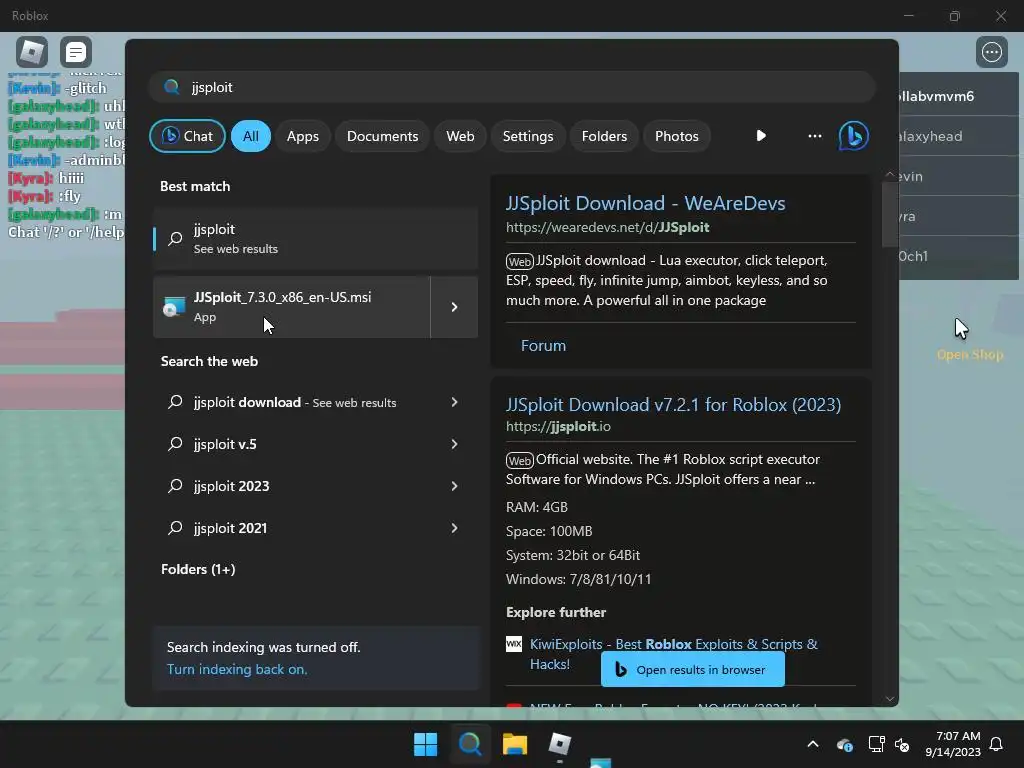The width and height of the screenshot is (1024, 768).
Task: Show more filter tabs with the arrow
Action: pos(761,136)
